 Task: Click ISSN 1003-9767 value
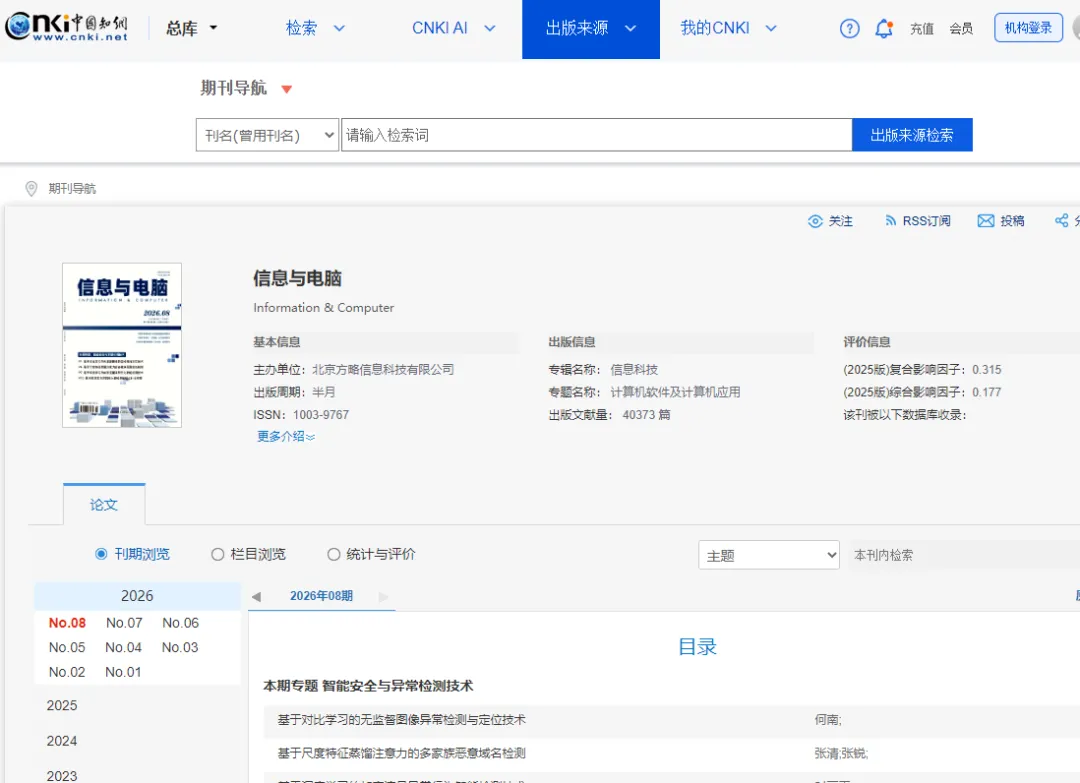click(x=321, y=415)
